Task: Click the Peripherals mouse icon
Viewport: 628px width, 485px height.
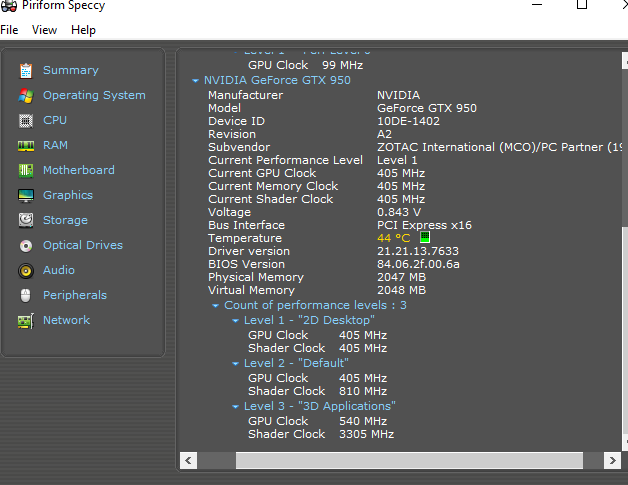Action: click(x=26, y=296)
